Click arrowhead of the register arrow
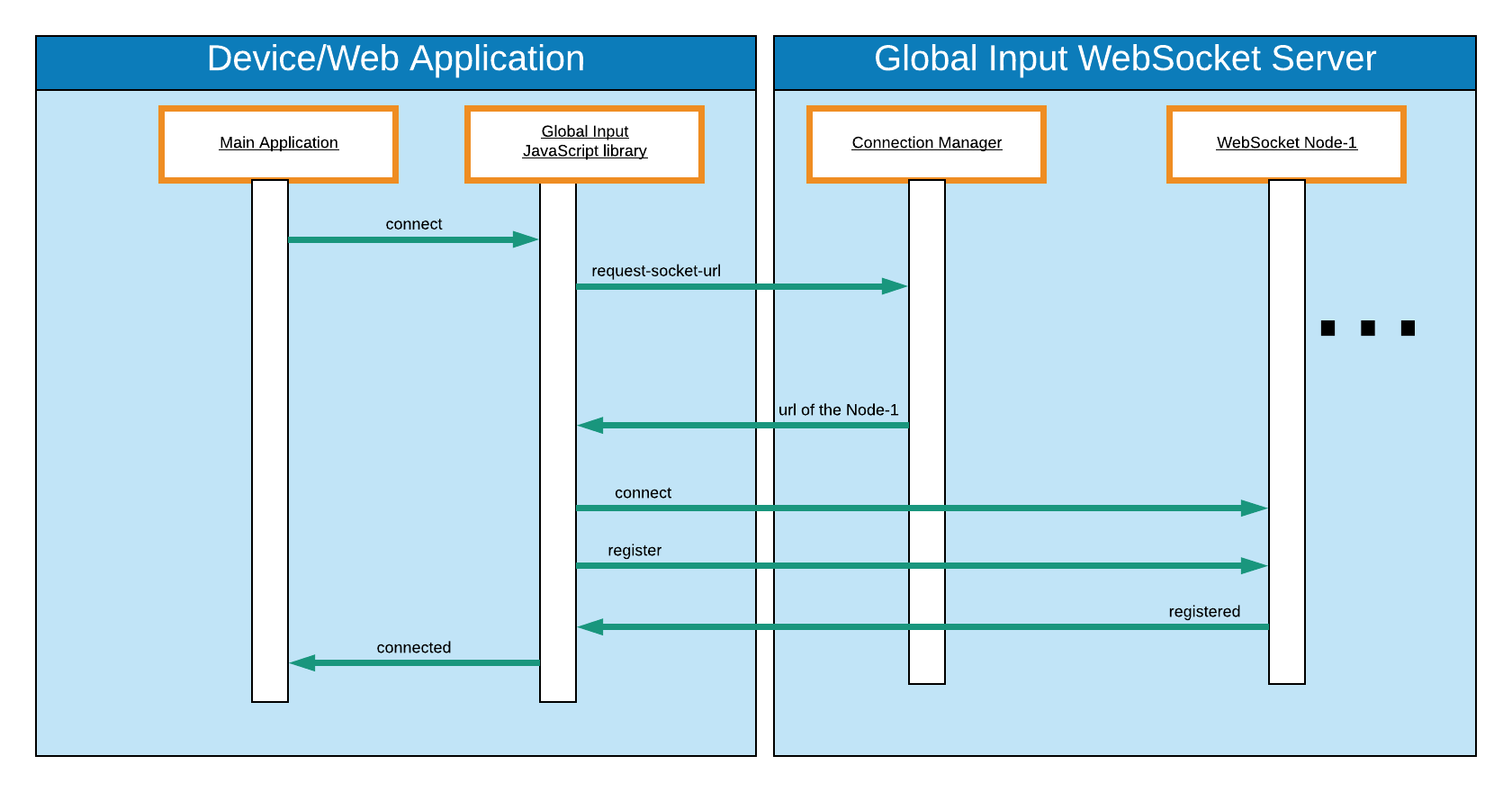This screenshot has width=1512, height=792. (x=1254, y=566)
